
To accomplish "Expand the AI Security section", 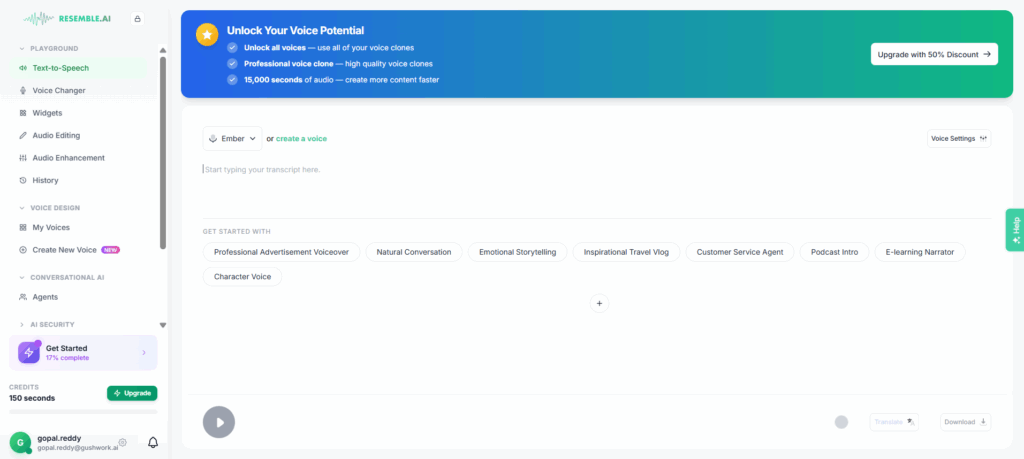I will tap(22, 324).
